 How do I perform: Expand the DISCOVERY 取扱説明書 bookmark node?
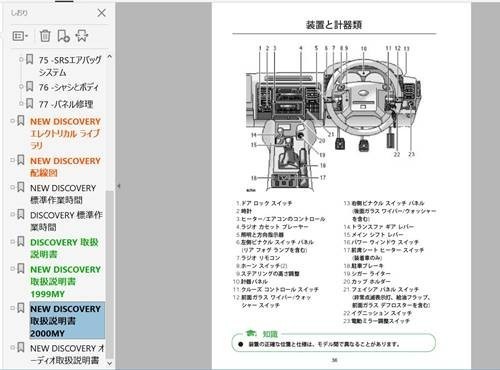(12, 241)
